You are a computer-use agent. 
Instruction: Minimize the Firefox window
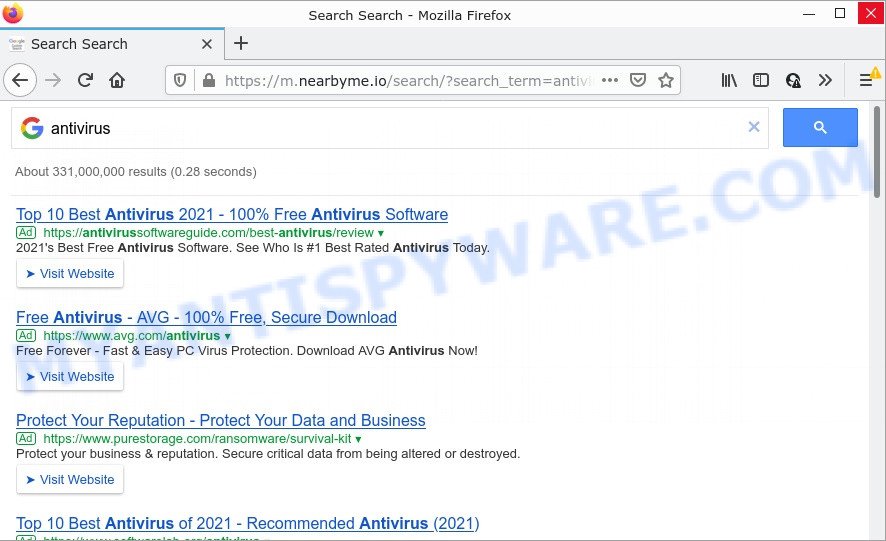click(809, 14)
